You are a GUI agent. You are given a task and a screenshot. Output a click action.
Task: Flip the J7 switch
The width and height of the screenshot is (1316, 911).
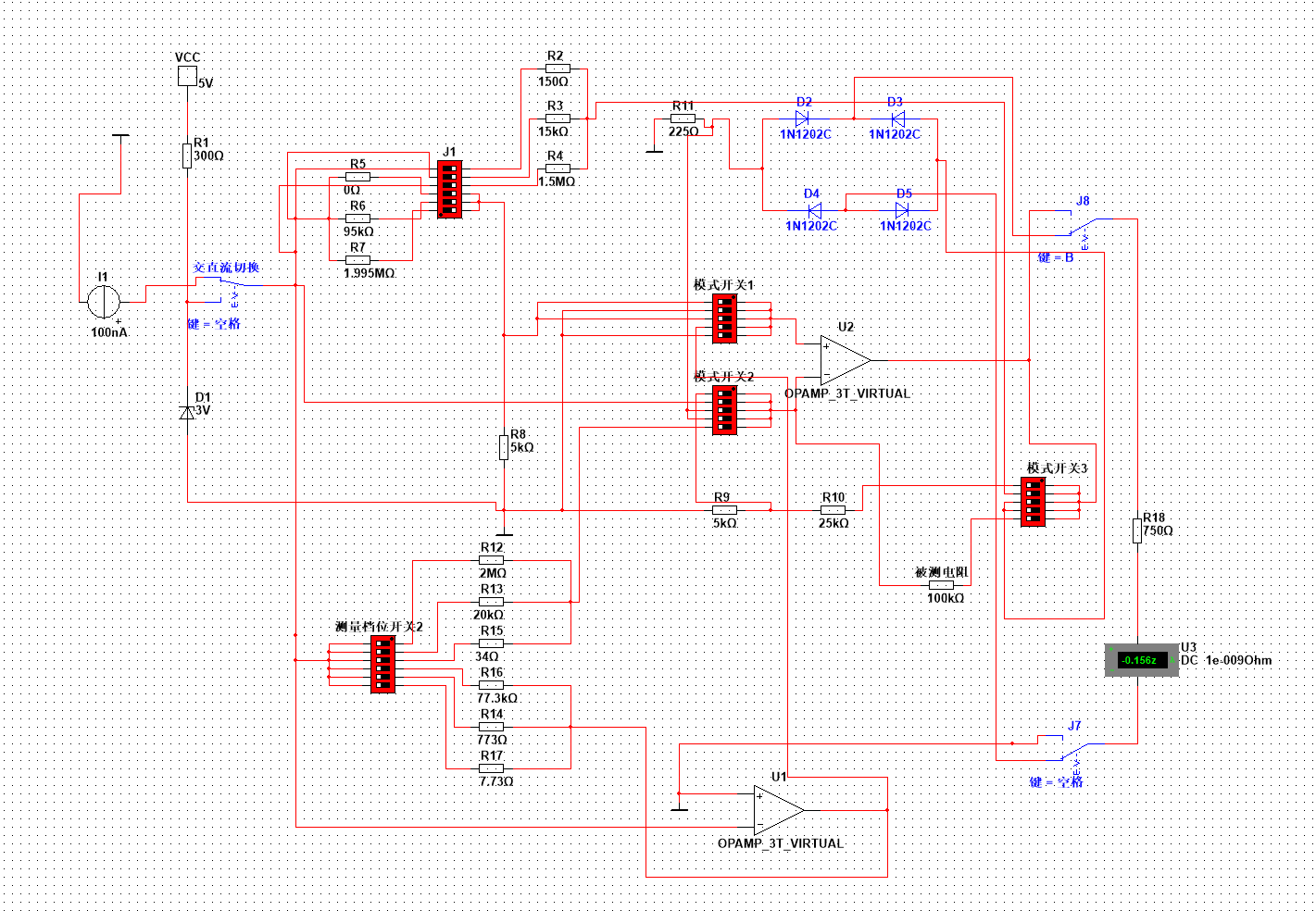1072,748
